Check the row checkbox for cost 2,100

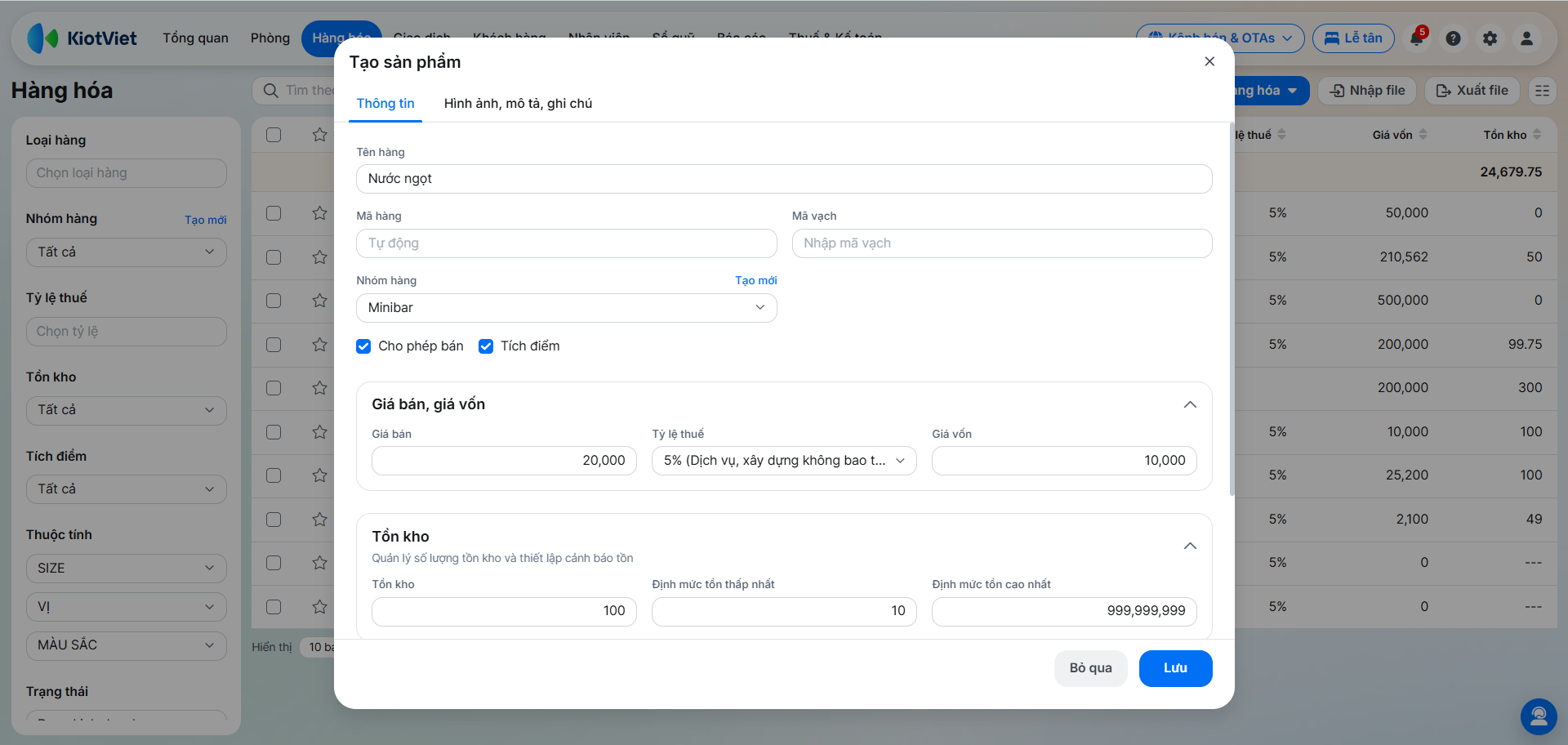coord(274,520)
